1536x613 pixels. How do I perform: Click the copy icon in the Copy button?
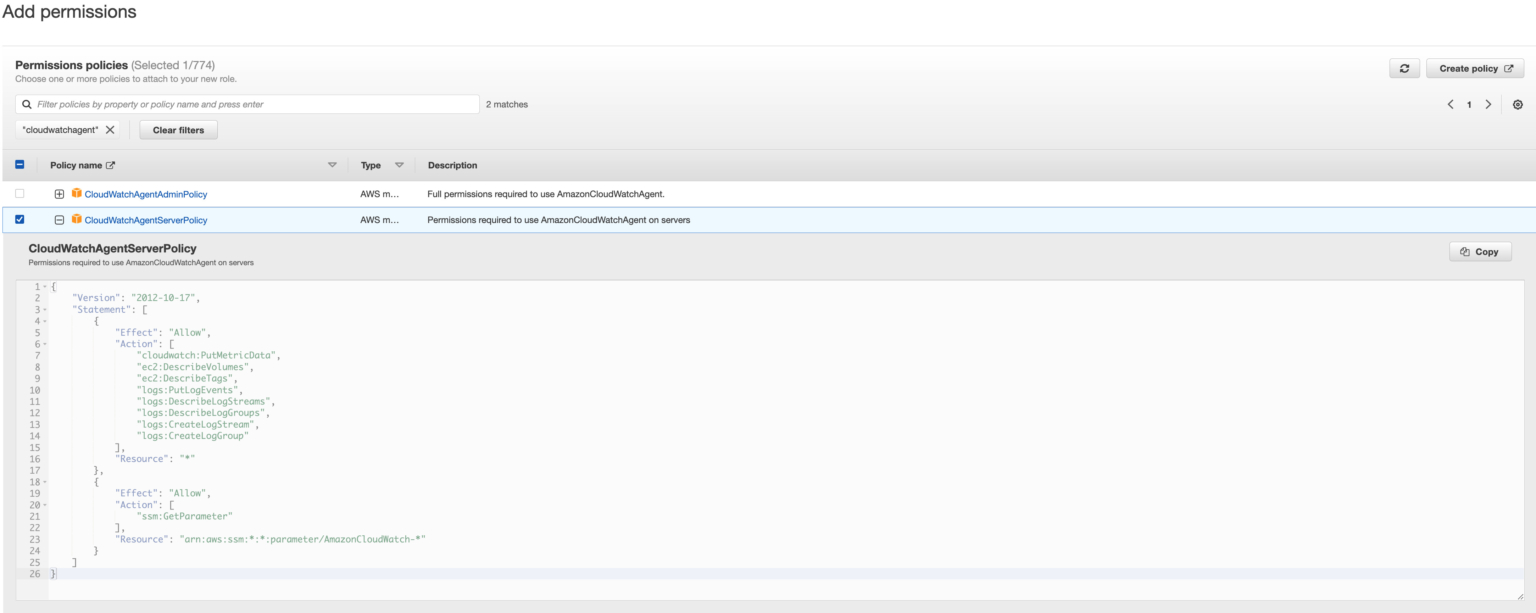click(1464, 251)
